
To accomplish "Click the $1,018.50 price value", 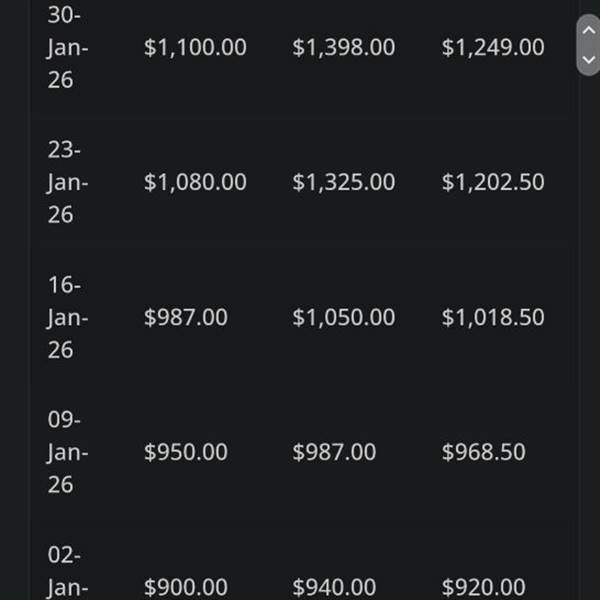I will [493, 317].
